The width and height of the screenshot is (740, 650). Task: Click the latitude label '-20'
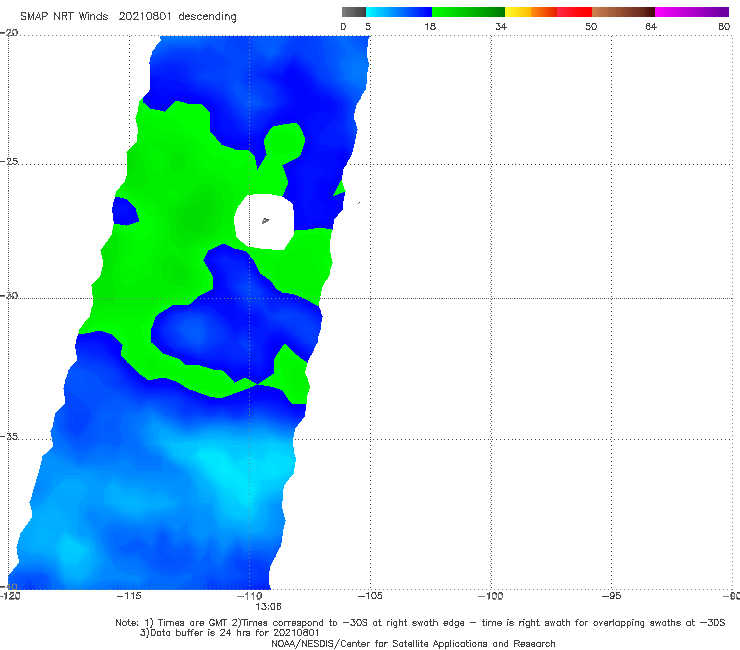click(9, 33)
